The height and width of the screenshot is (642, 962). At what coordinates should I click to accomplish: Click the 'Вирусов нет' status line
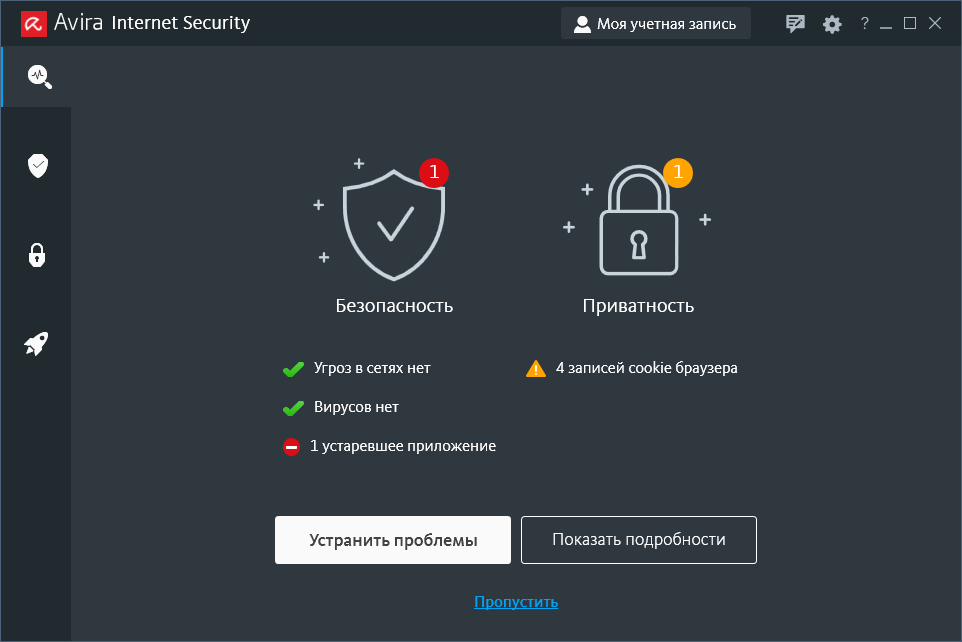point(356,407)
